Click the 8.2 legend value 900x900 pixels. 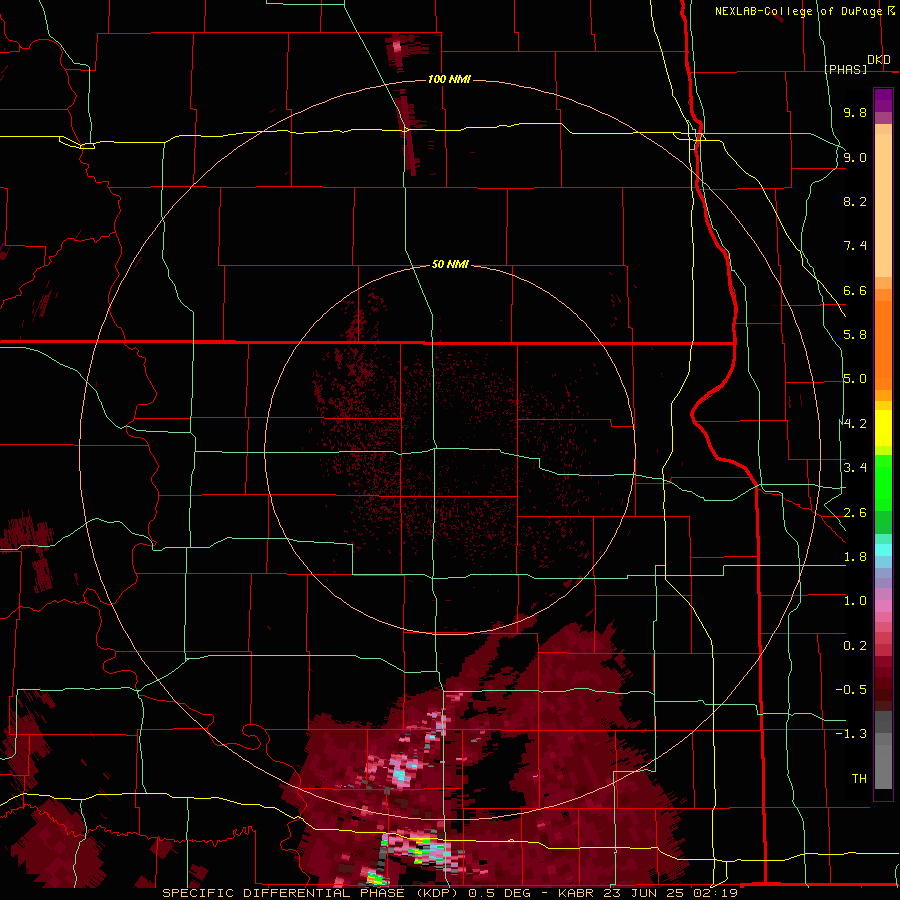pyautogui.click(x=855, y=201)
